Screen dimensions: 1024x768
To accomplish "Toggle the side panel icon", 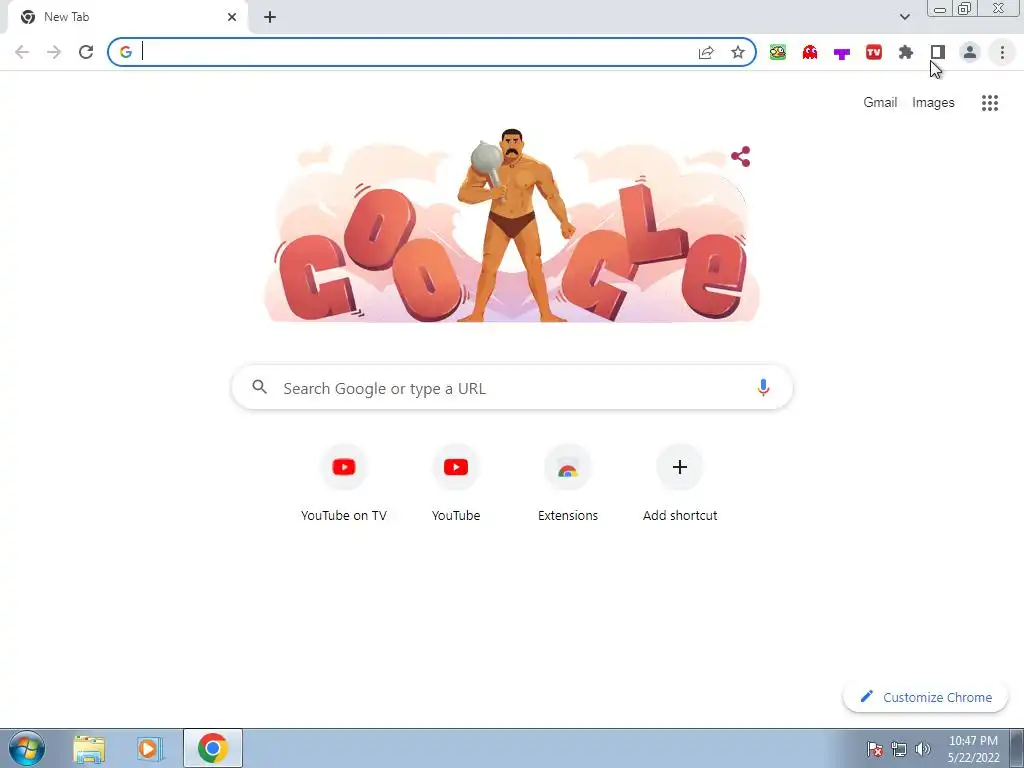I will (938, 52).
